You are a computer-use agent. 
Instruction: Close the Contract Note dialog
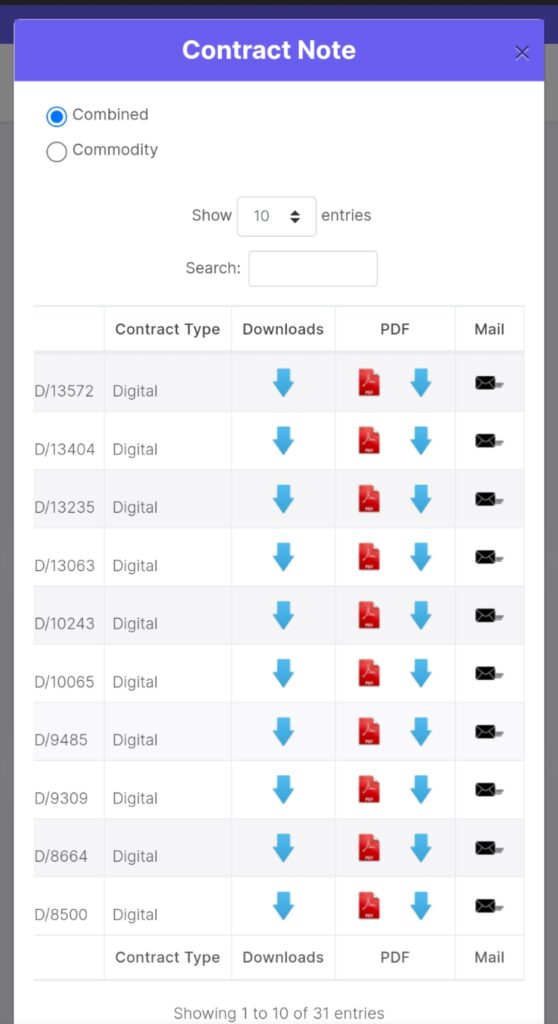pos(521,53)
